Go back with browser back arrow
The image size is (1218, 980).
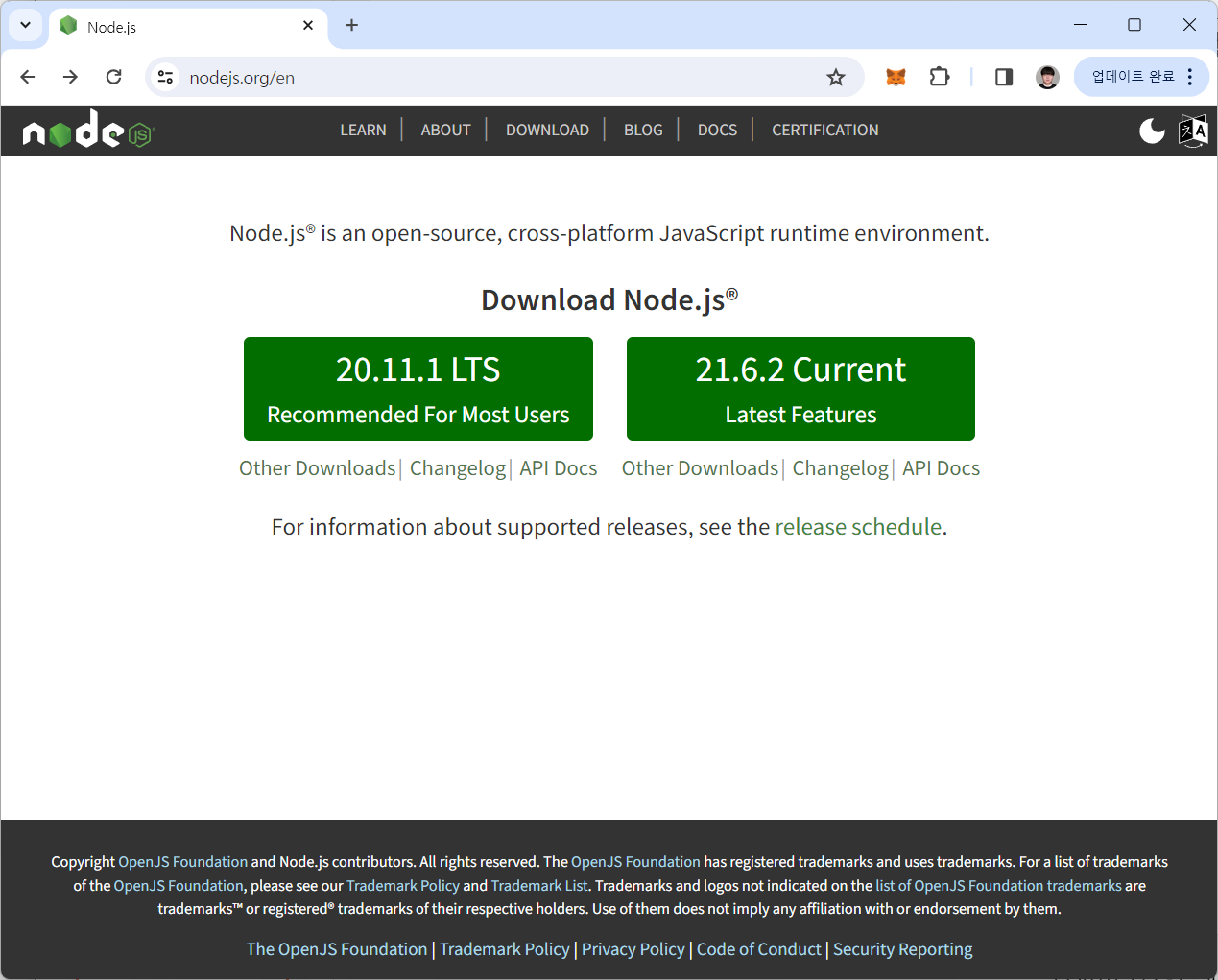tap(28, 77)
